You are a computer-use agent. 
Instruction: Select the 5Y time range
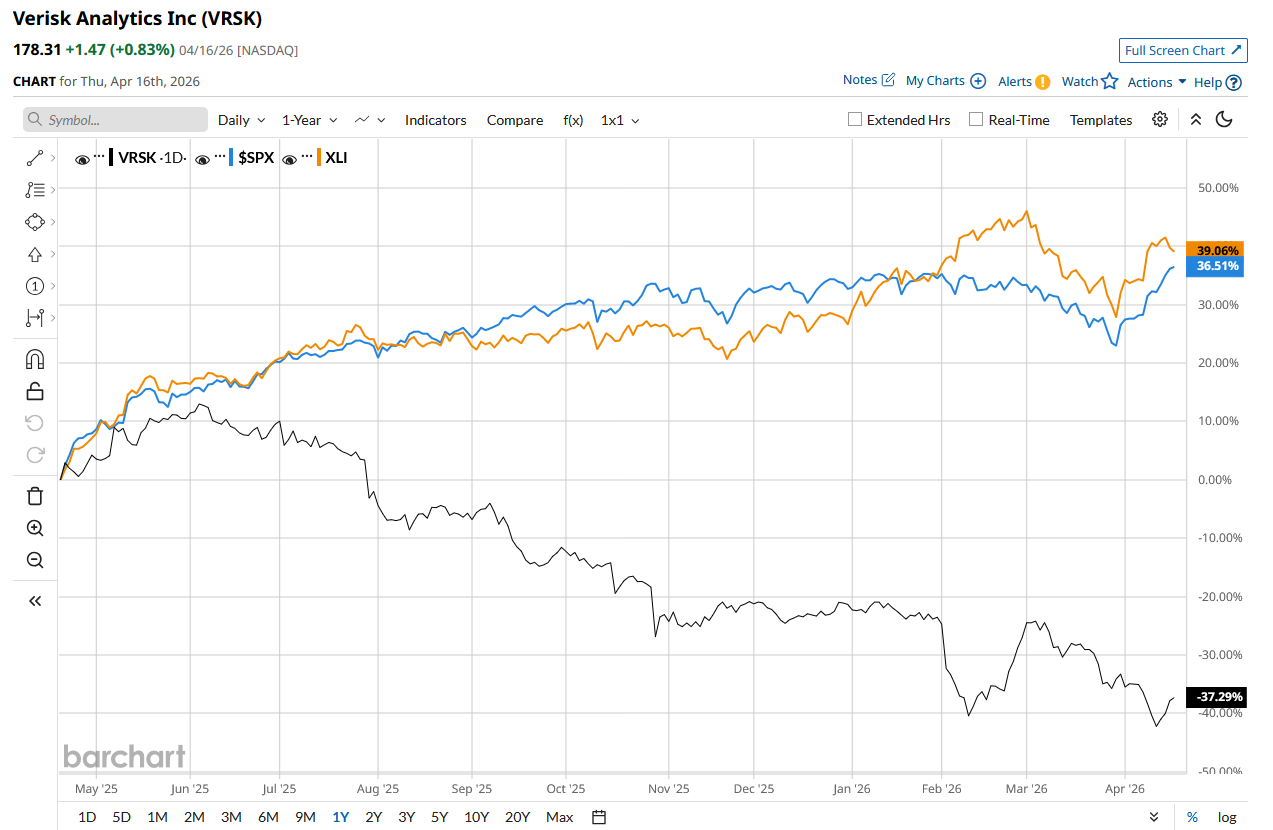[x=439, y=817]
